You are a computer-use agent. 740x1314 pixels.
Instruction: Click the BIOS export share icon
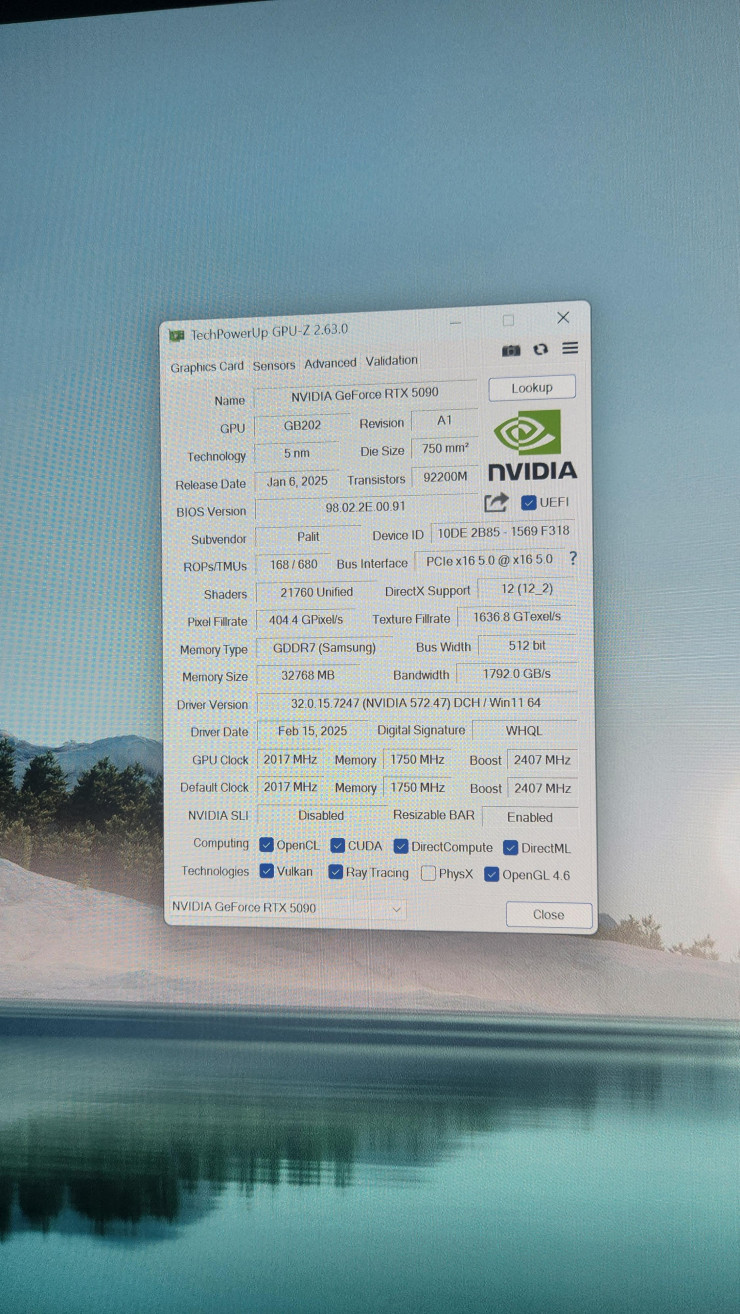496,503
